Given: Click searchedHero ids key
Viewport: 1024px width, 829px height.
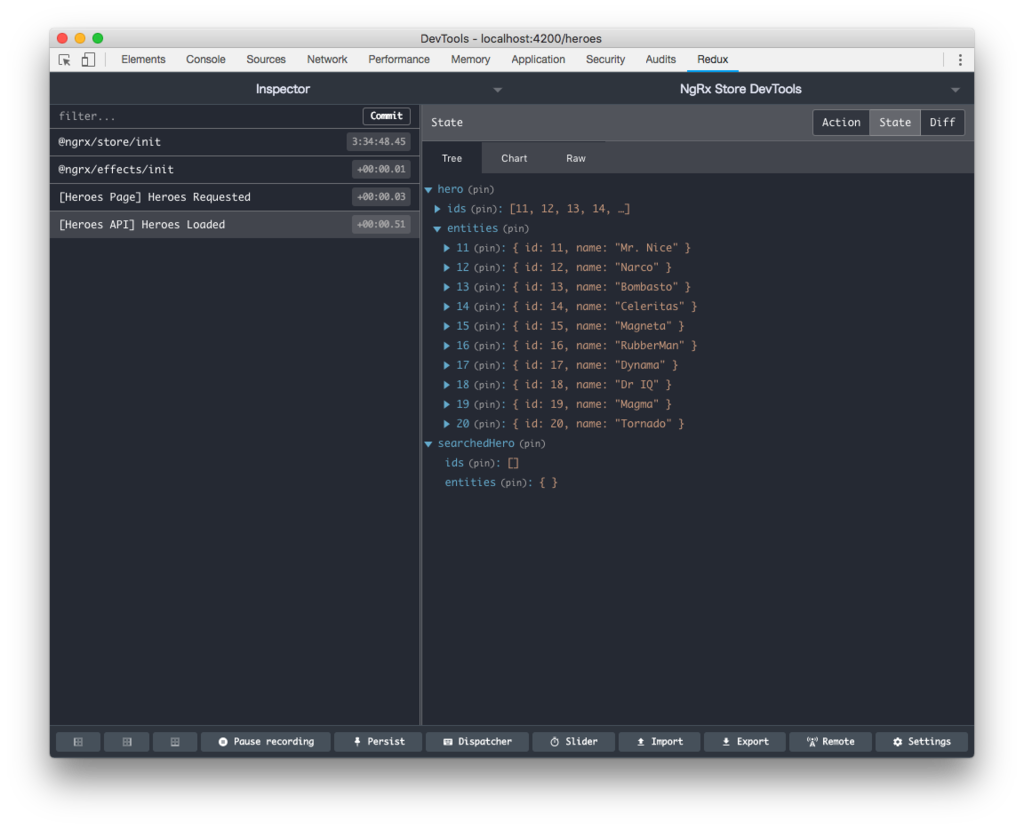Looking at the screenshot, I should pos(454,463).
